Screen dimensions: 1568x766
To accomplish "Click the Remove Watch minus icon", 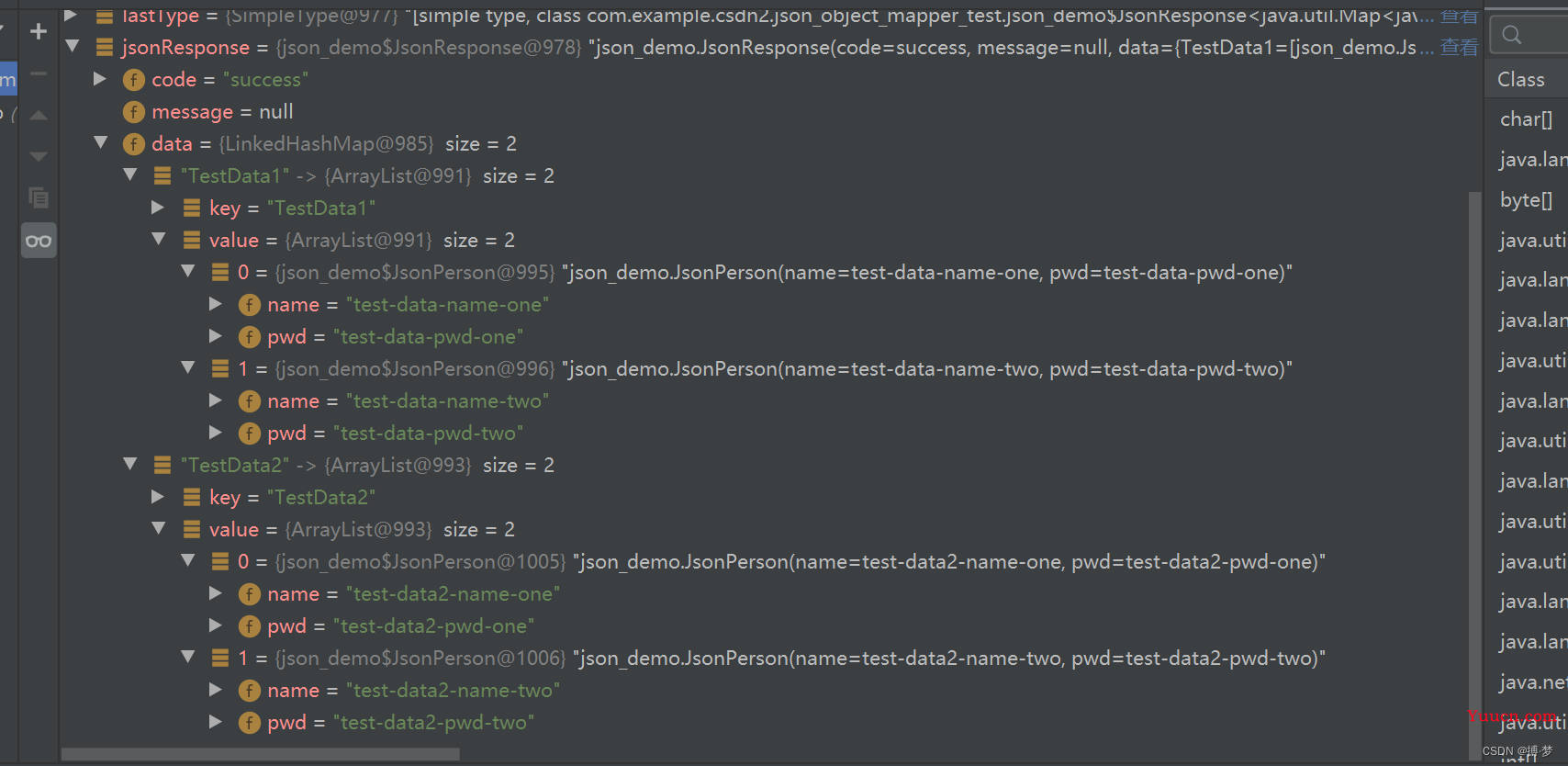I will [39, 73].
